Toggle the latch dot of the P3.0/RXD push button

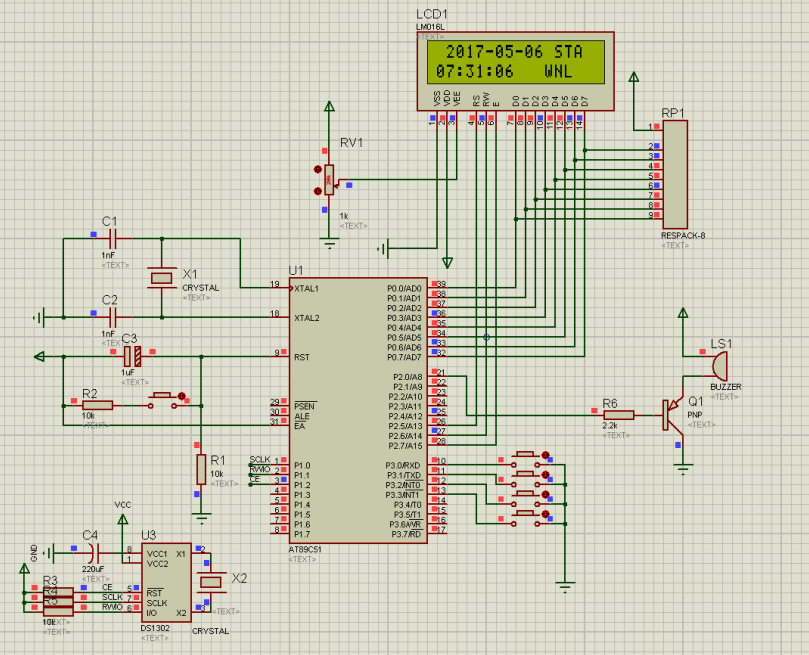coord(545,455)
